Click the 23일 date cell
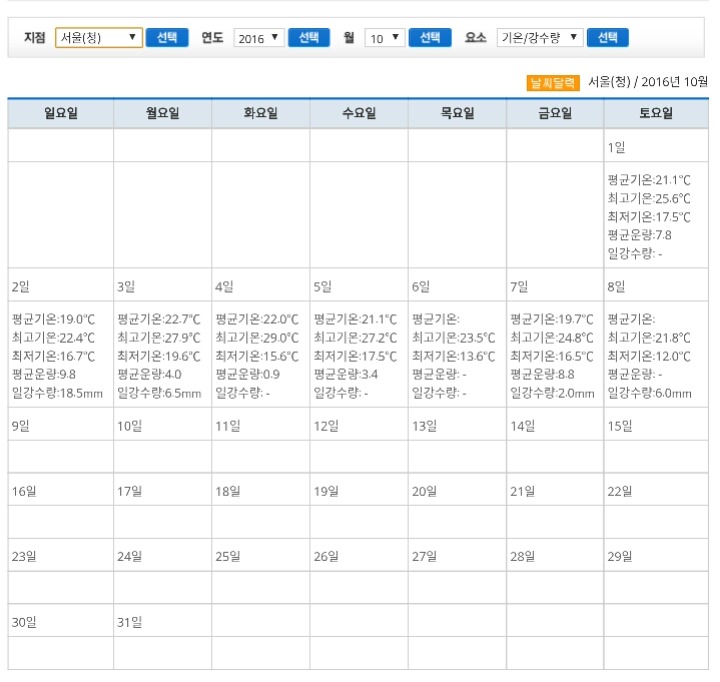 pos(61,555)
